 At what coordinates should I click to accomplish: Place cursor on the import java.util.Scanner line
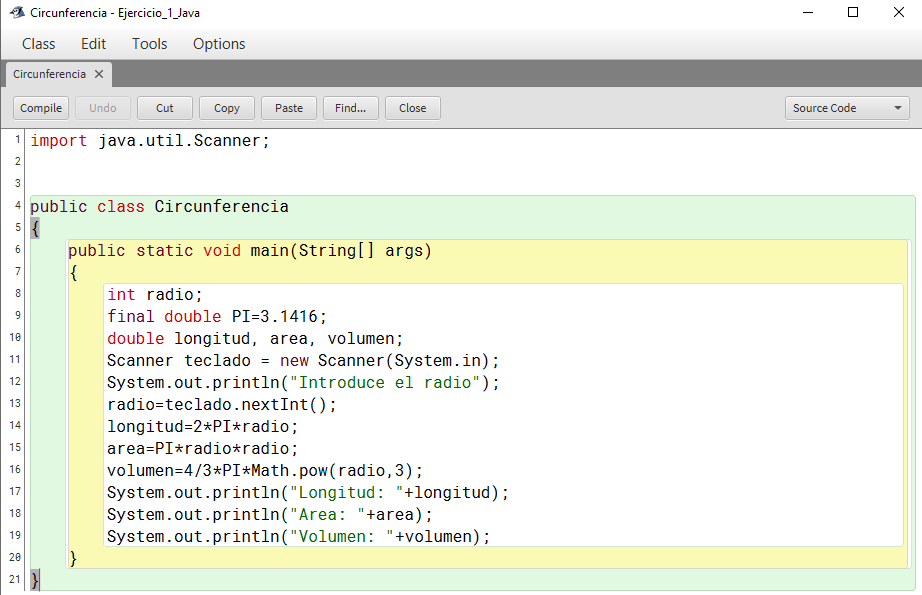tap(150, 141)
